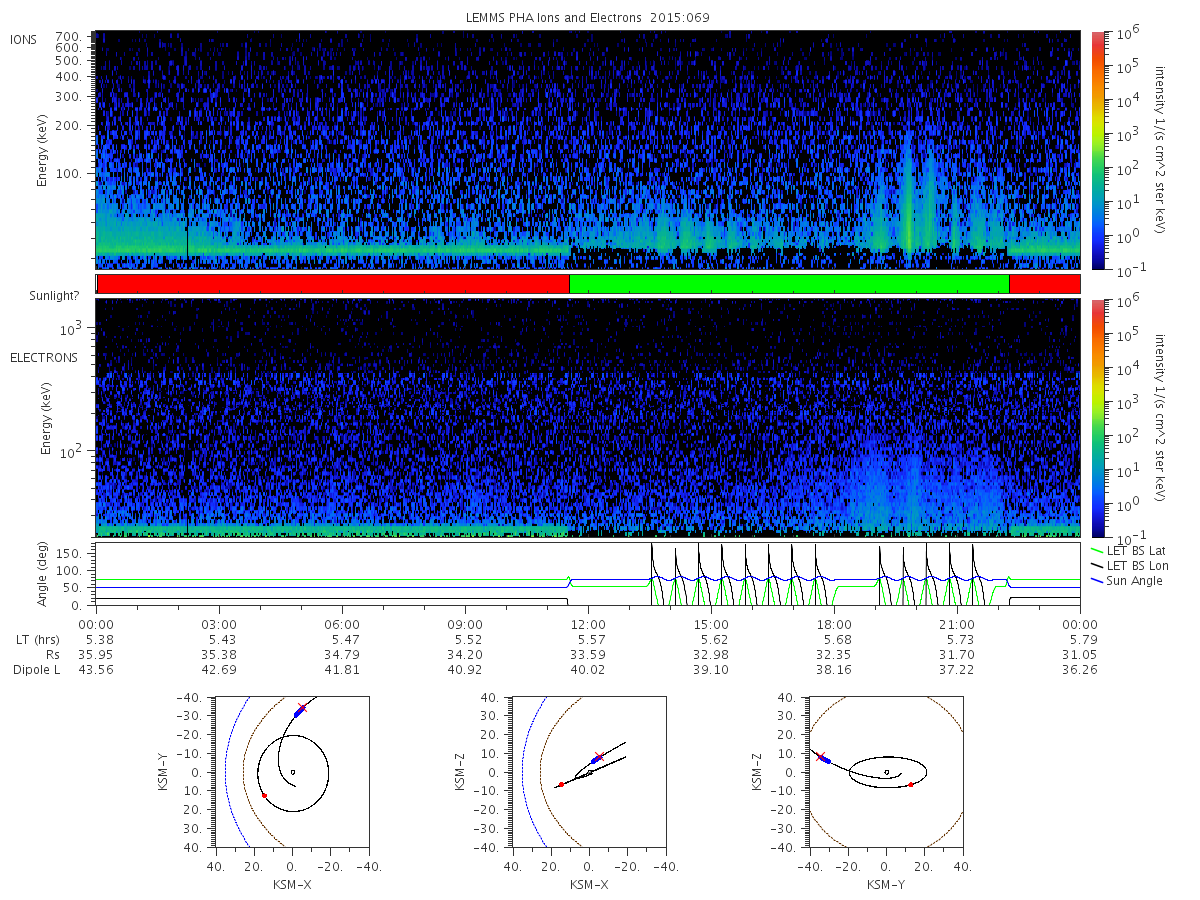Click the KSM-Y vs KSM-Z orbit plot

coord(886,772)
